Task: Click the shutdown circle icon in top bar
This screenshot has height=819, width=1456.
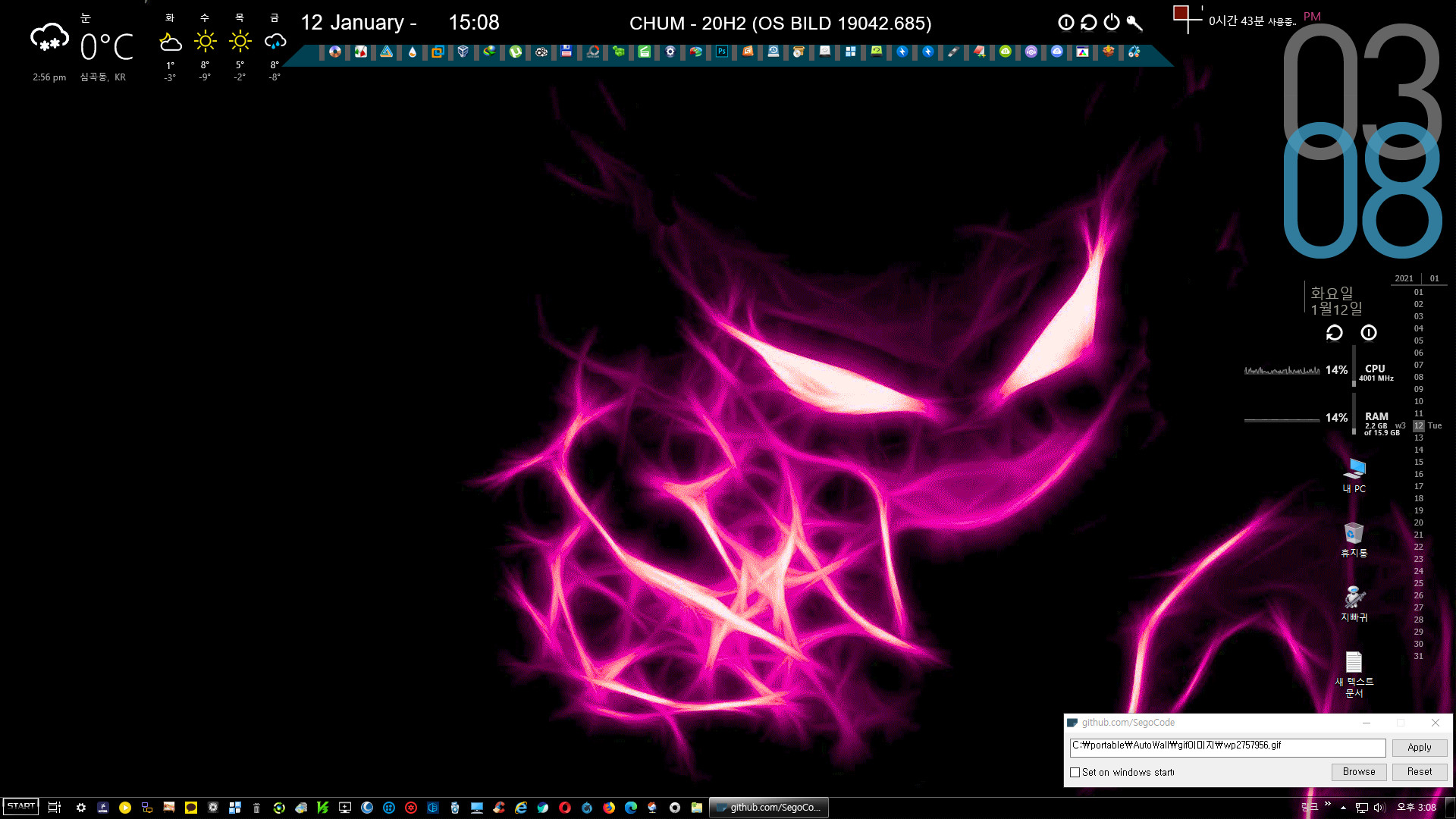Action: coord(1066,23)
